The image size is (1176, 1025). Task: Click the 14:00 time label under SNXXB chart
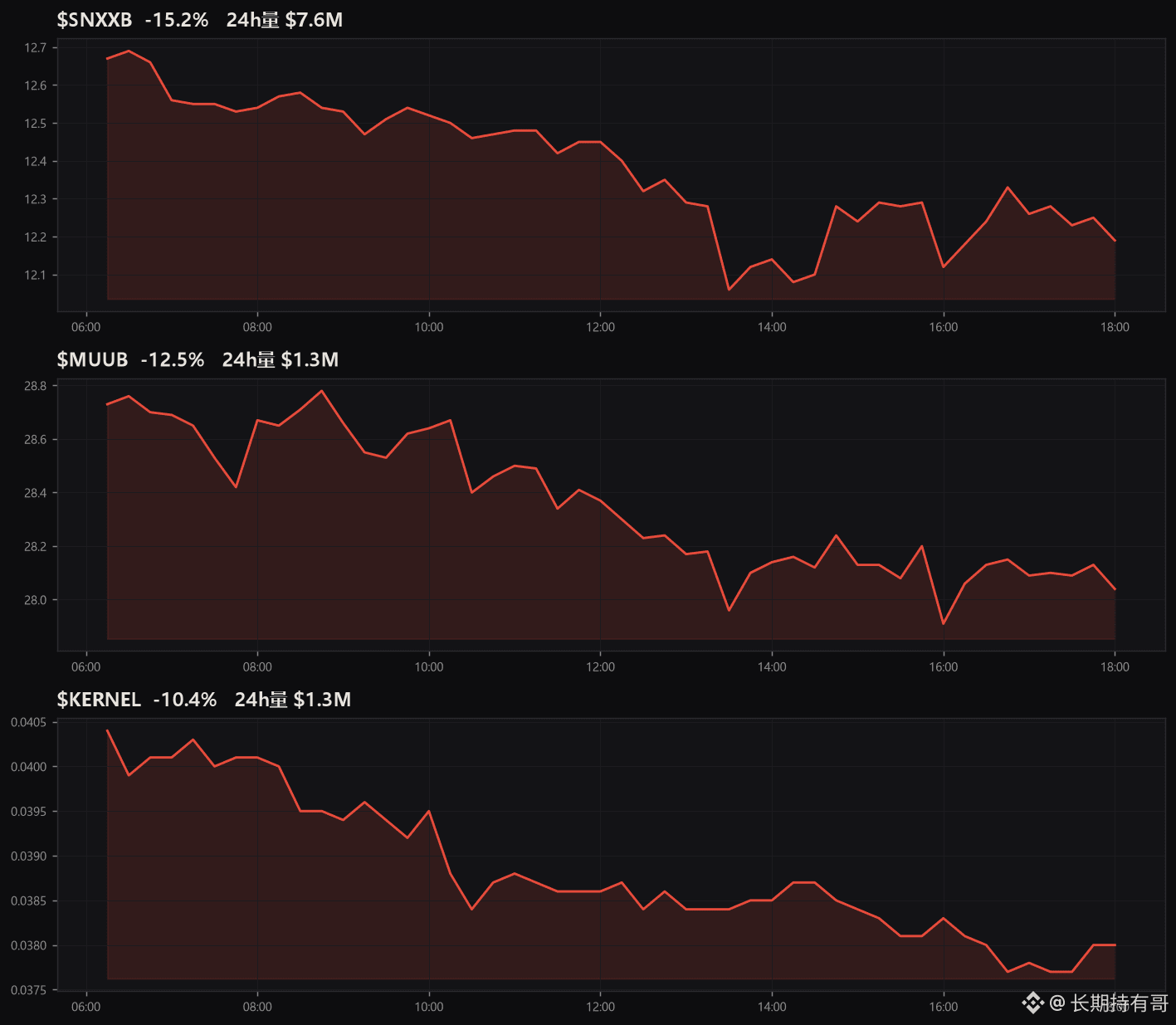point(772,327)
